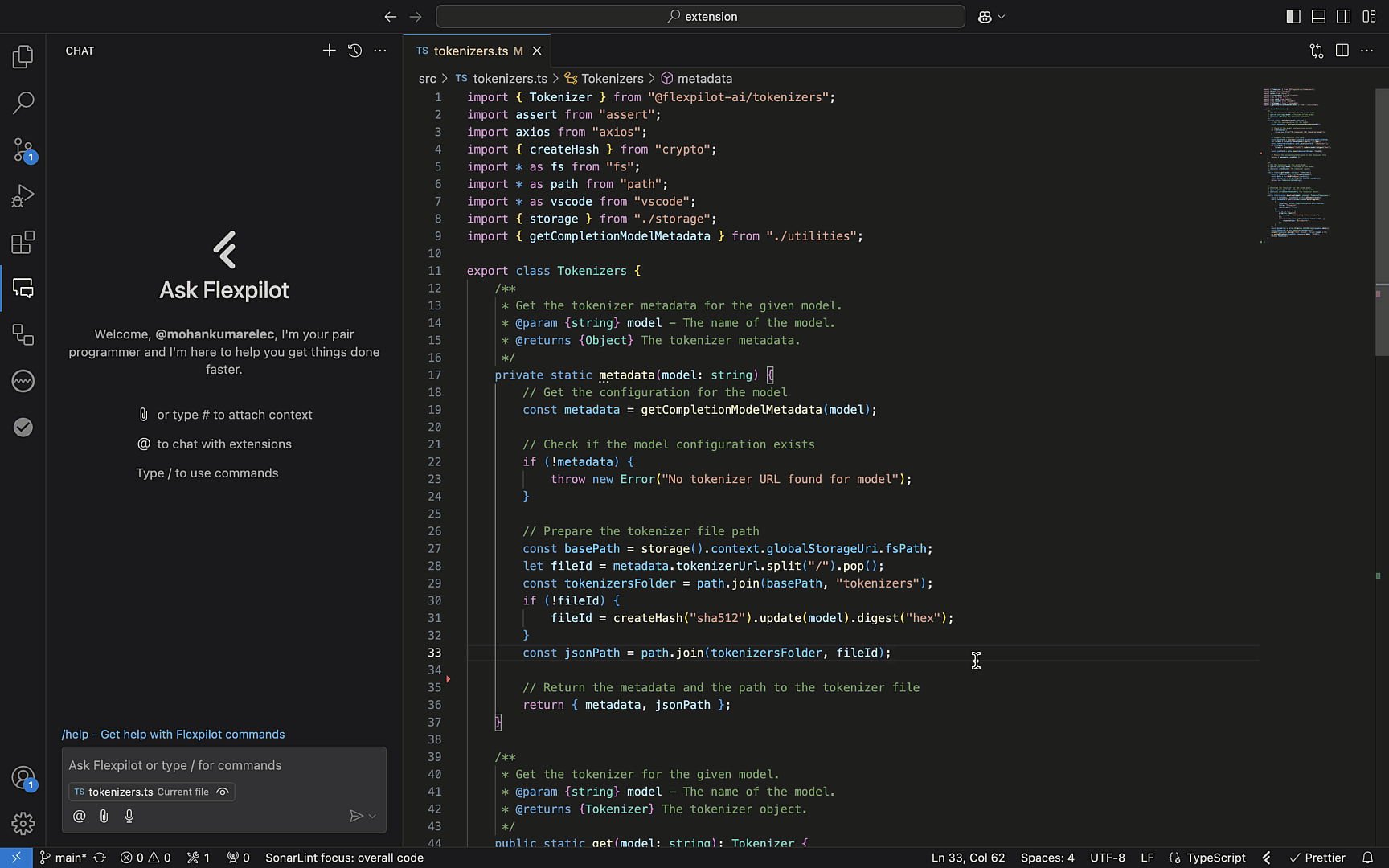Viewport: 1389px width, 868px height.
Task: Open the Extensions view
Action: 23,242
